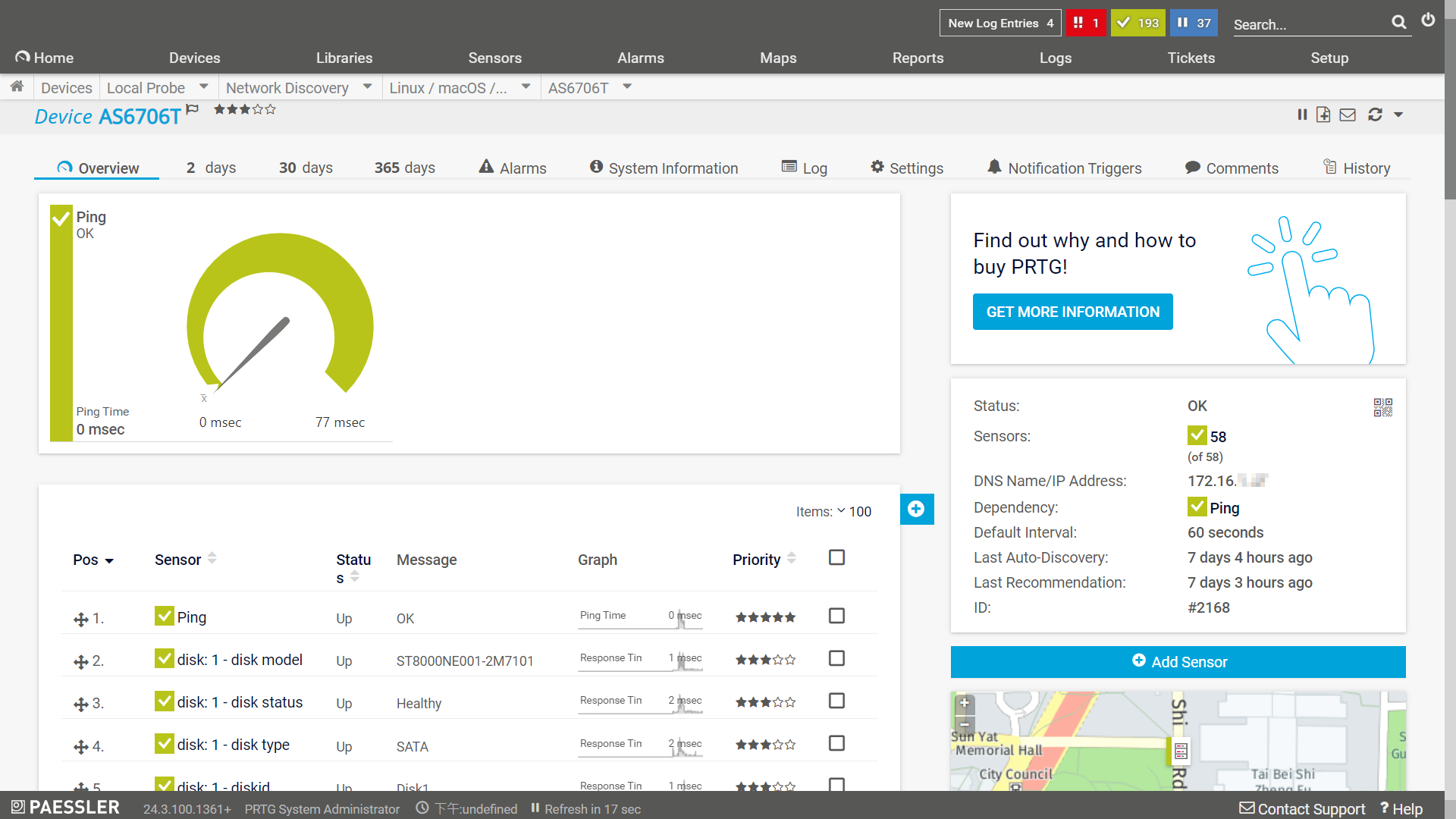Click the move handle for row 4

81,747
